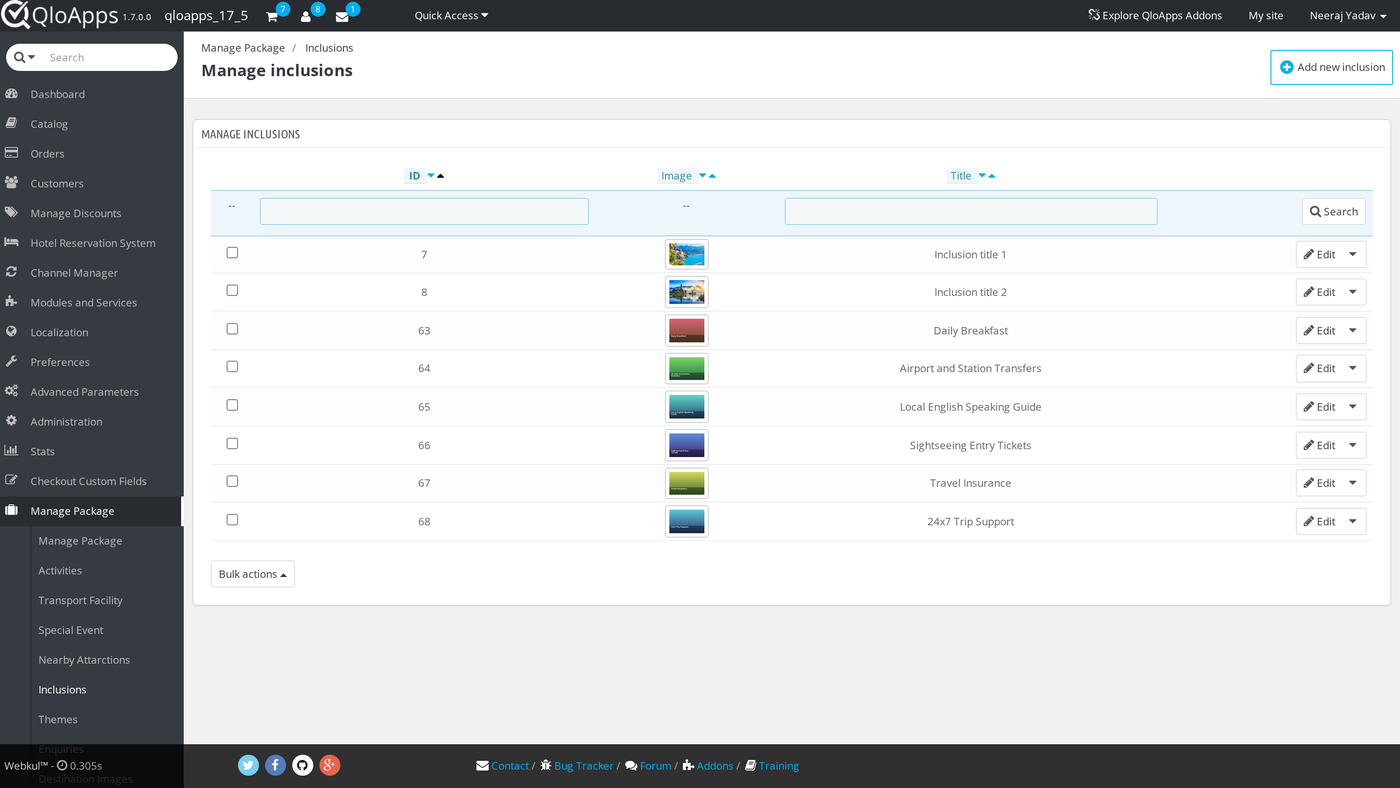
Task: Tick the Daily Breakfast row checkbox
Action: [x=232, y=329]
